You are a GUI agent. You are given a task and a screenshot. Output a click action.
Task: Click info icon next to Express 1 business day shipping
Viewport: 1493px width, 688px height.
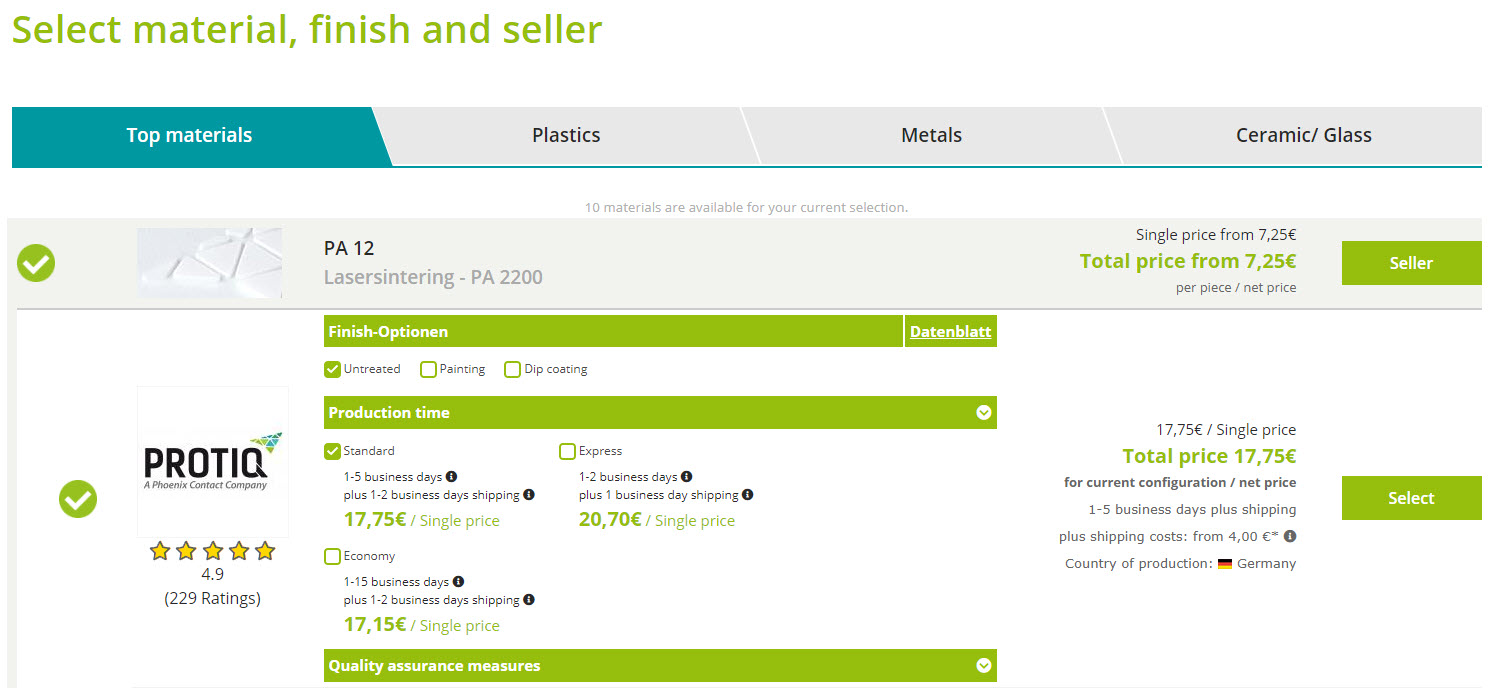(x=748, y=495)
